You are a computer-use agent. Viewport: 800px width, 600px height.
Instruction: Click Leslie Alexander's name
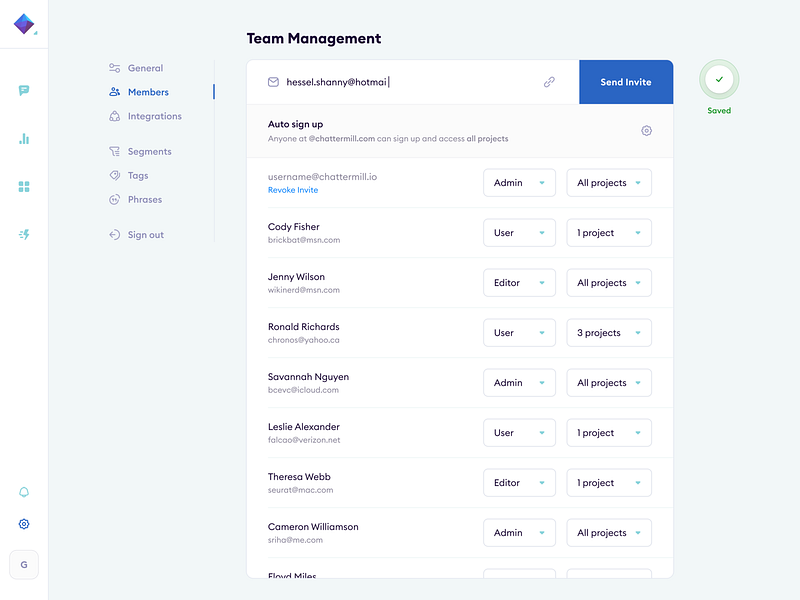coord(304,427)
